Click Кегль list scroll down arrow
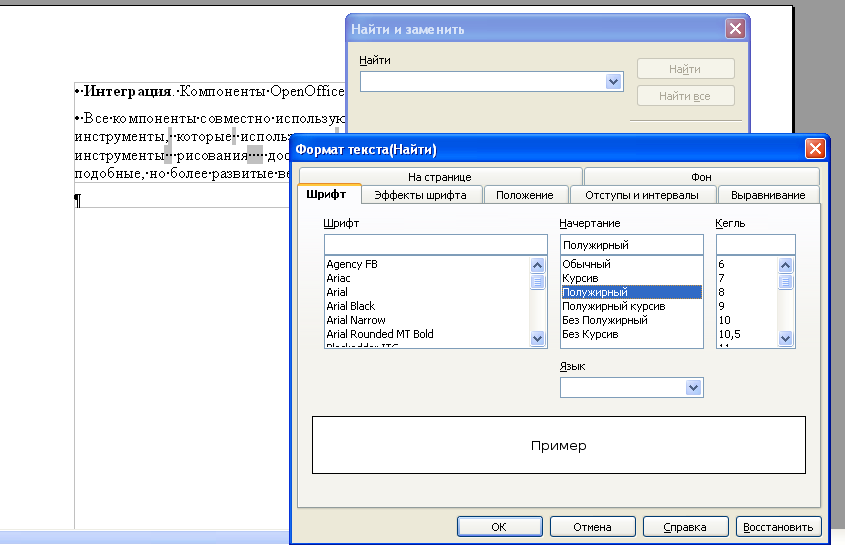Screen dimensions: 845x545 (785, 339)
